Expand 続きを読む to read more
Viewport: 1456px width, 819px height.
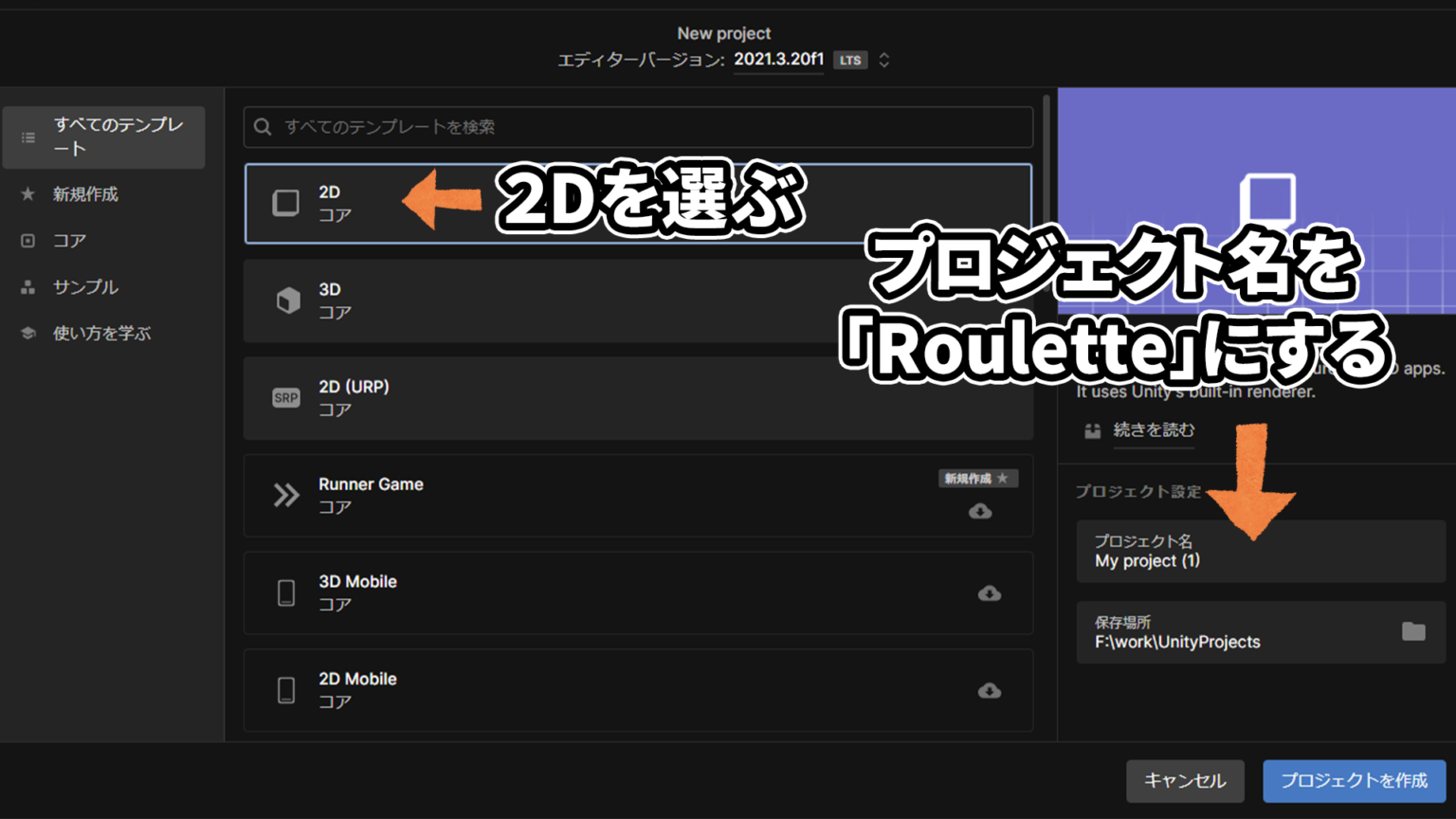pos(1153,430)
